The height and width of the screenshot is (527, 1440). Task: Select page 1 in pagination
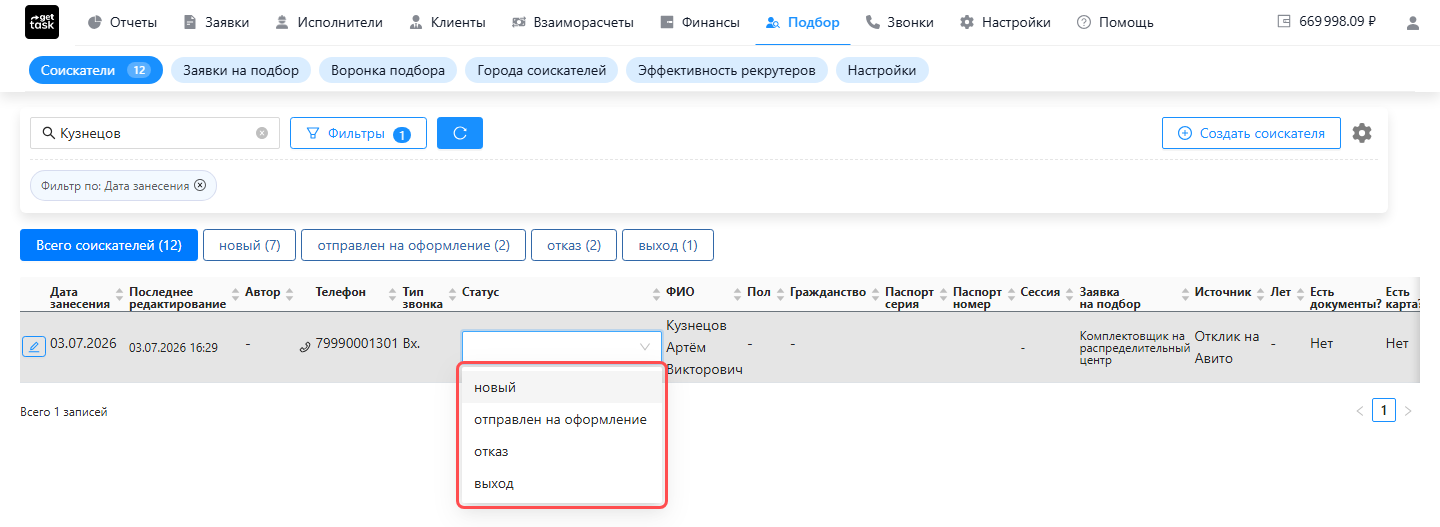[x=1384, y=410]
